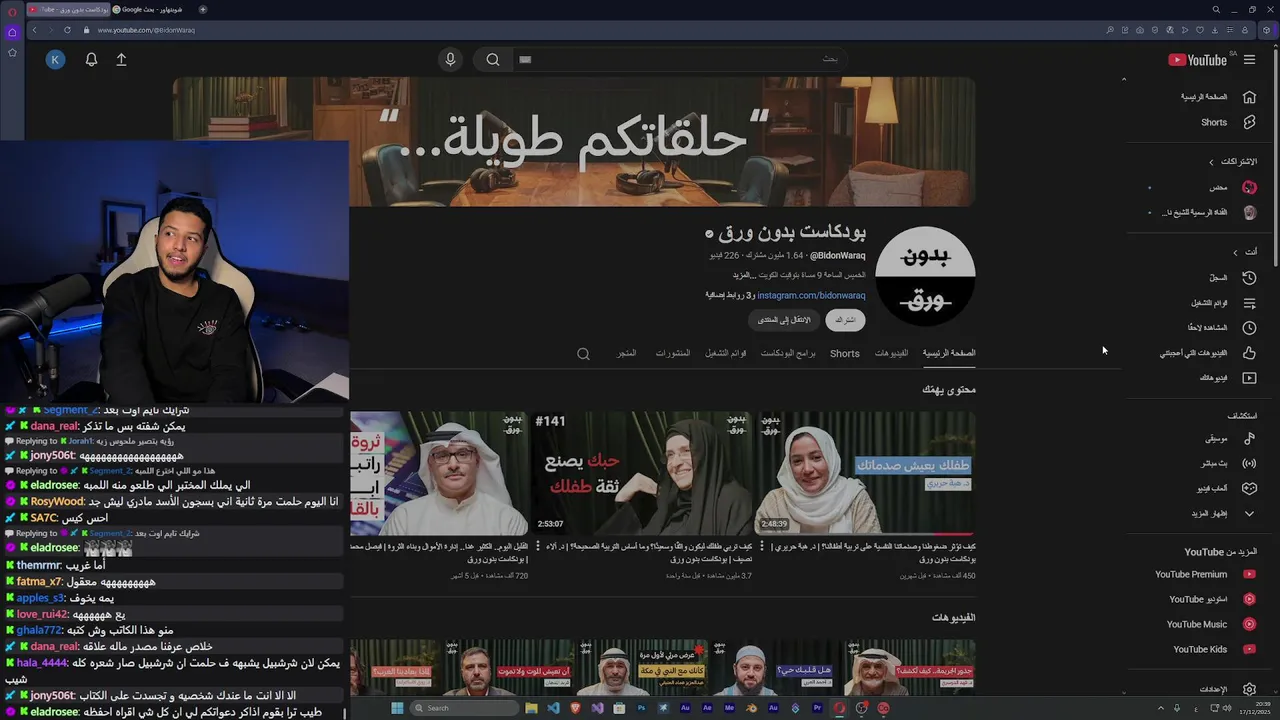This screenshot has width=1280, height=720.
Task: Open a new browser tab
Action: tap(203, 10)
